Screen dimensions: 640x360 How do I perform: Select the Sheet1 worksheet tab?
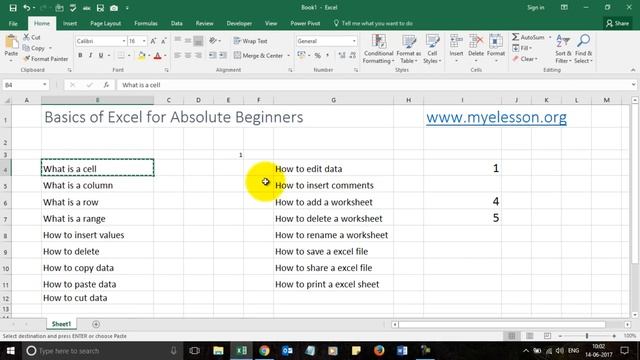coord(61,324)
